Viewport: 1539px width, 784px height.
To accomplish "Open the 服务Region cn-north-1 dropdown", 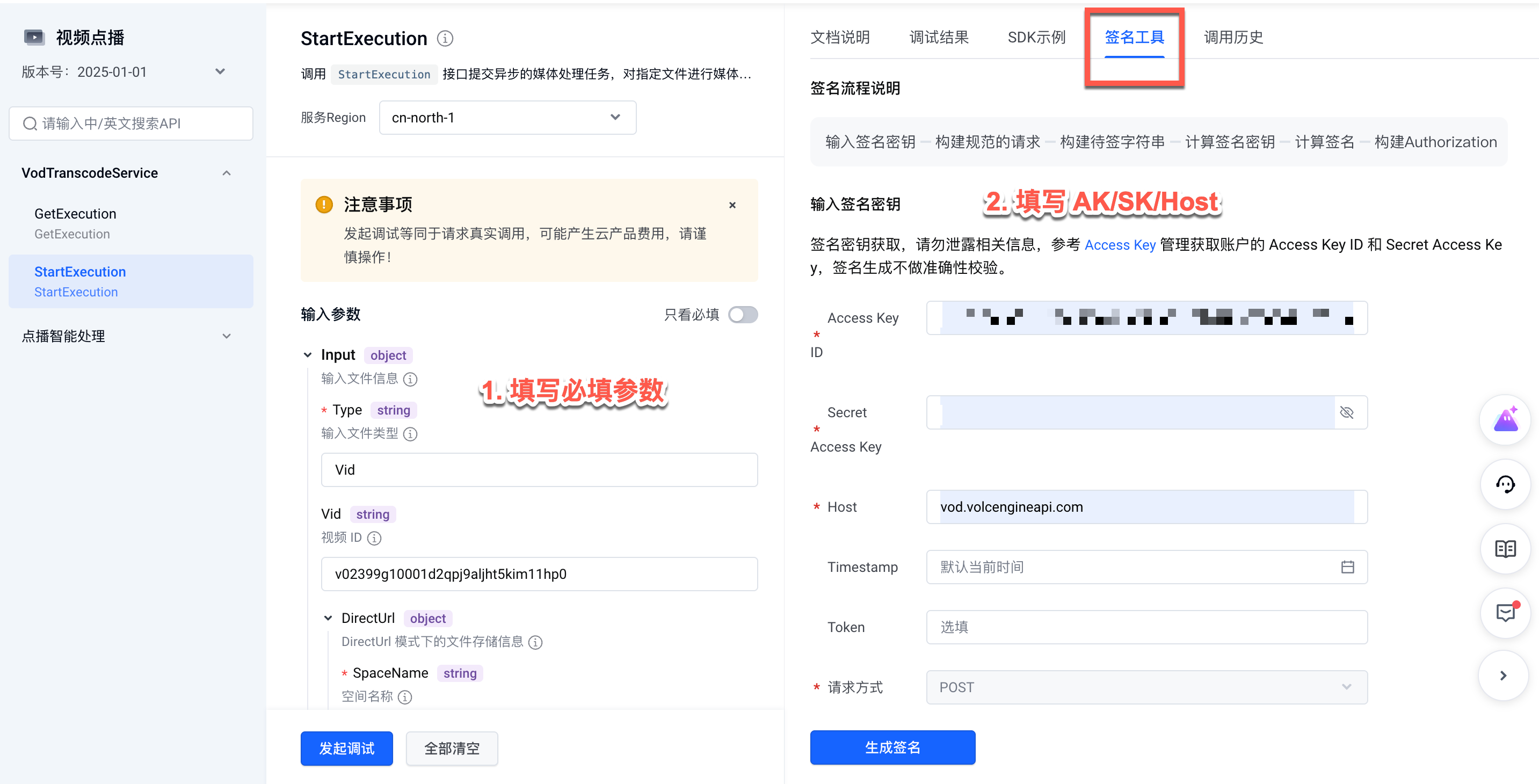I will click(507, 118).
